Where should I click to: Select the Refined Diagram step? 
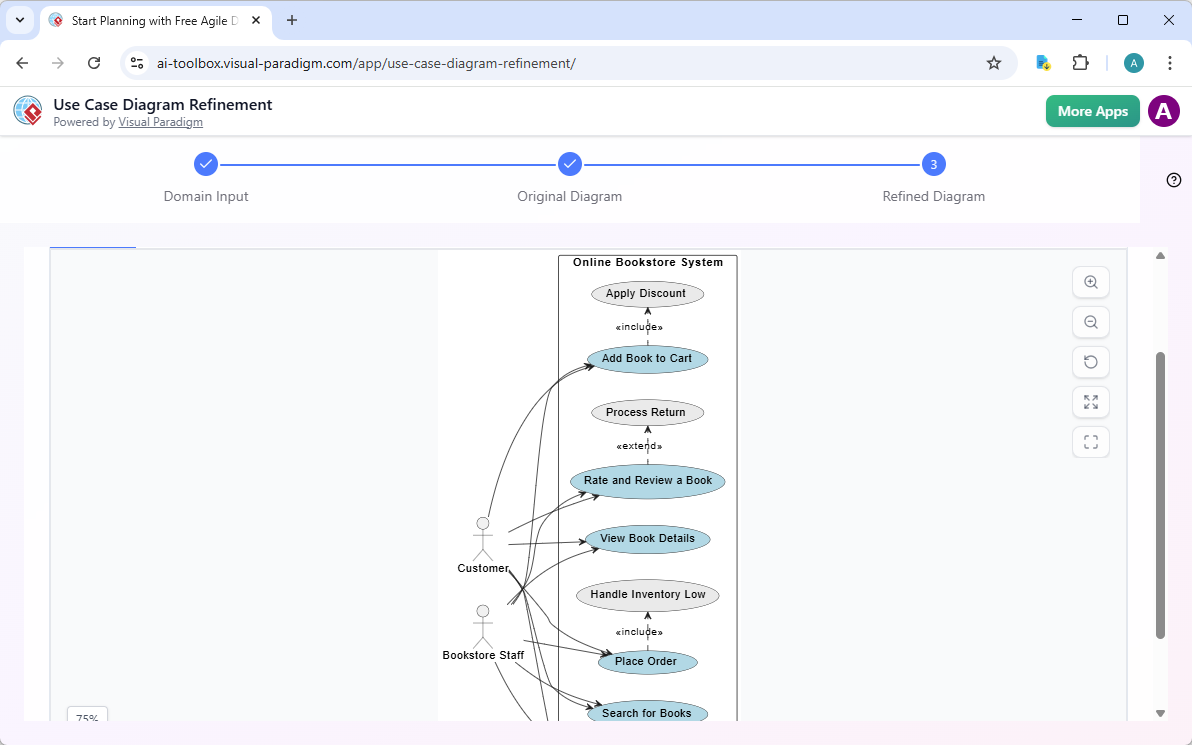(x=933, y=164)
